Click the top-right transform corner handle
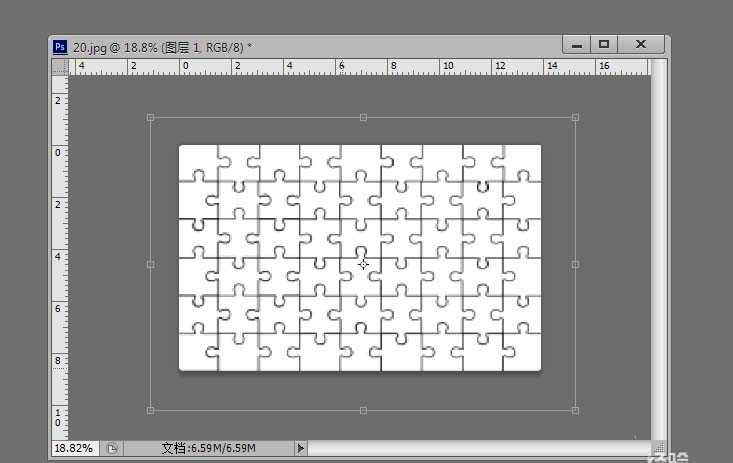Screen dimensions: 733x463 [x=575, y=118]
